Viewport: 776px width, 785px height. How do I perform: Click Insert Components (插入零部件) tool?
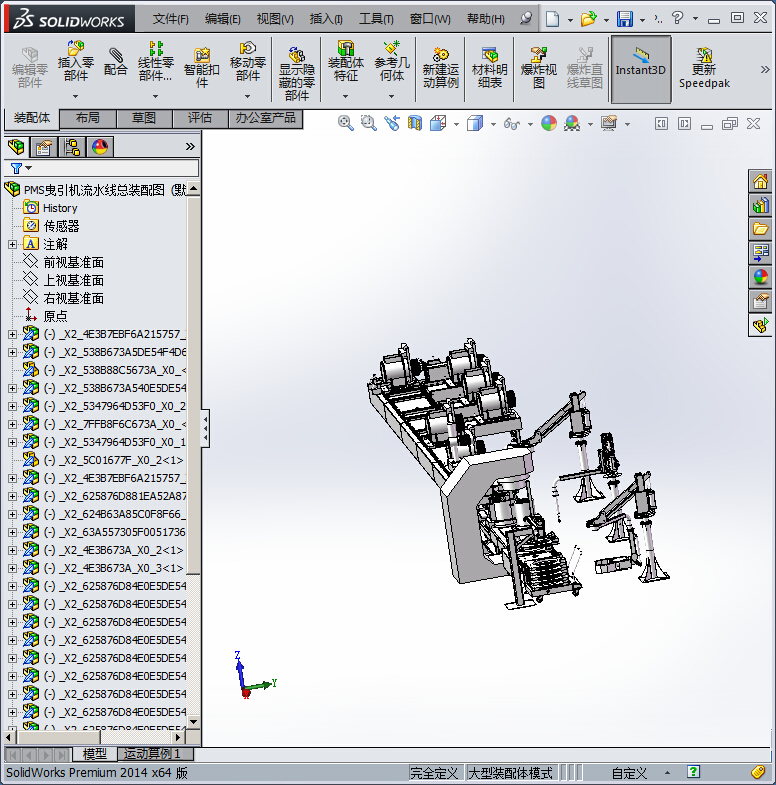[x=76, y=62]
